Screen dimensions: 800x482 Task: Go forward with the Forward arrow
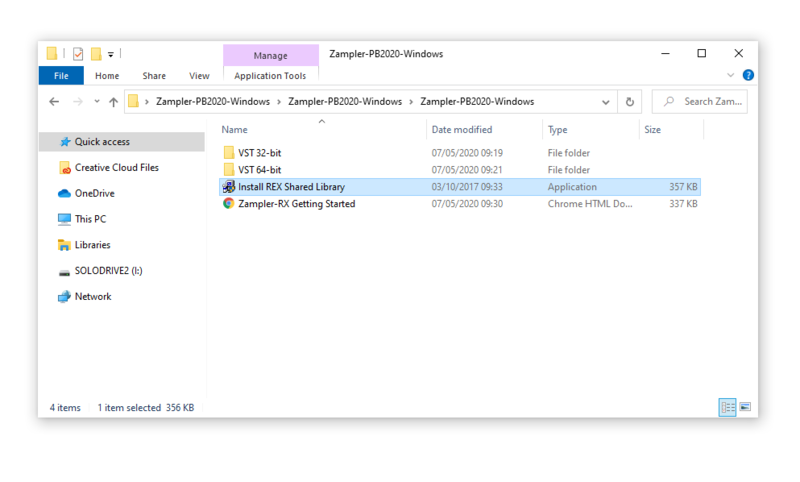coord(78,102)
